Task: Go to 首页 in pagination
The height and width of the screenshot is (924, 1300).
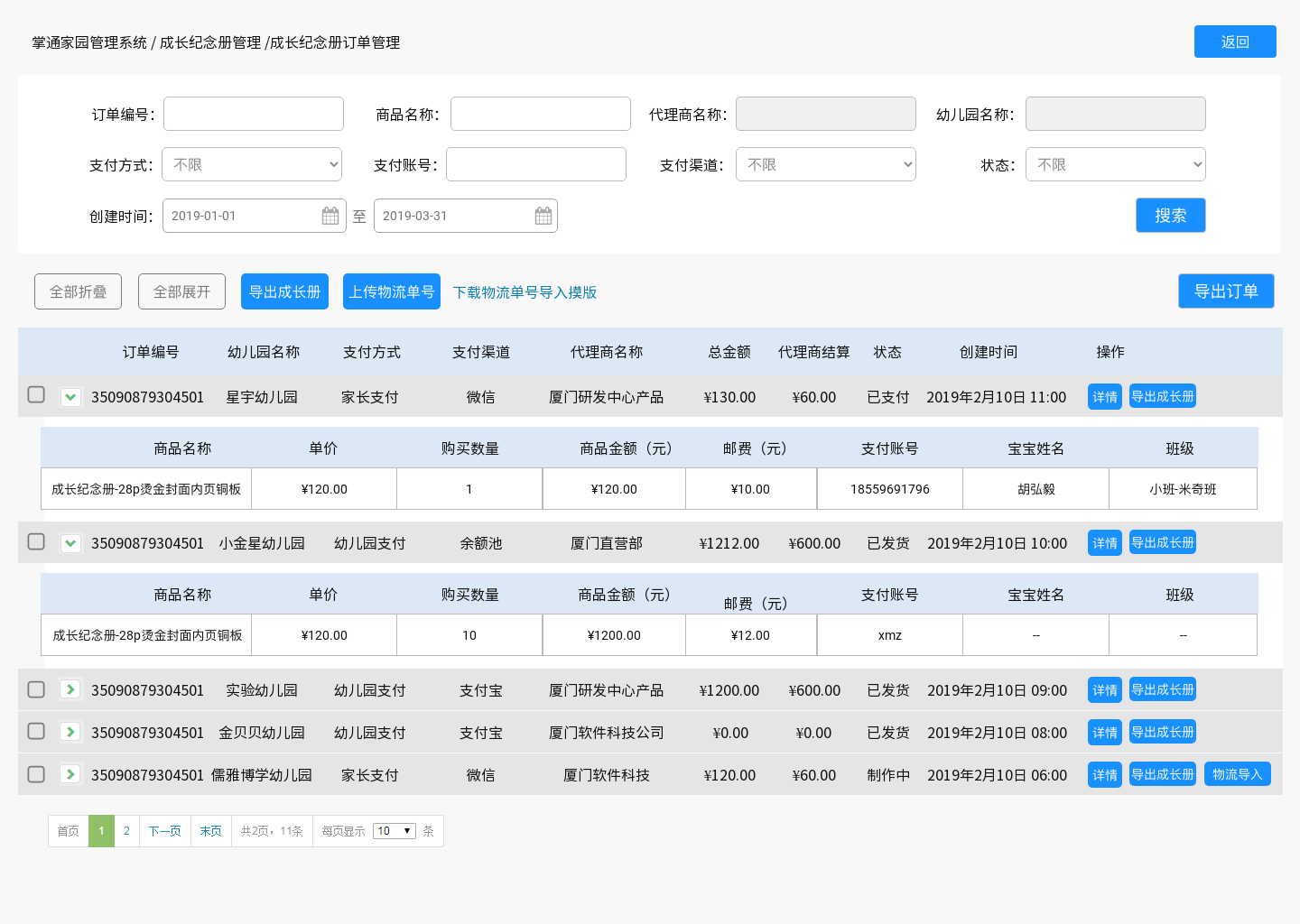Action: click(69, 831)
